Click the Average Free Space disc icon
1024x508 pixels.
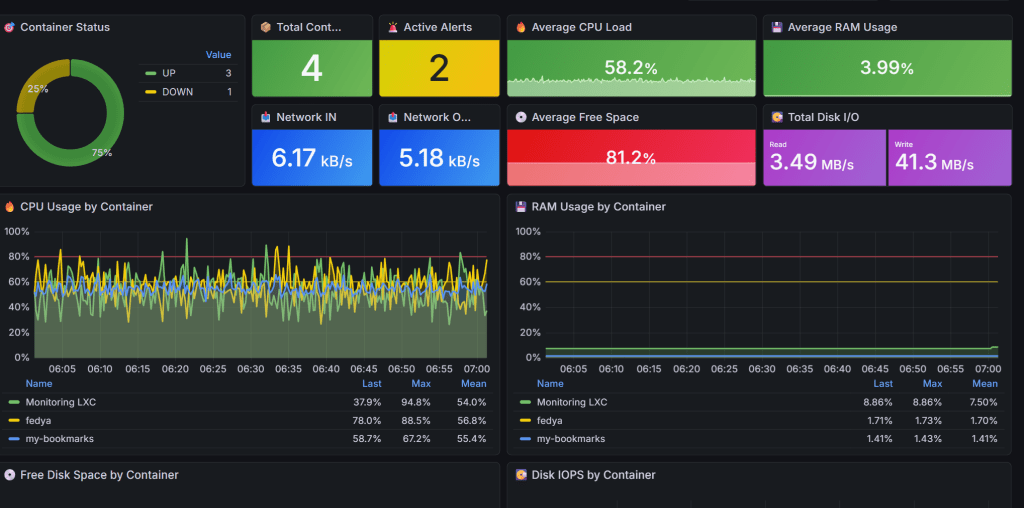pos(520,117)
